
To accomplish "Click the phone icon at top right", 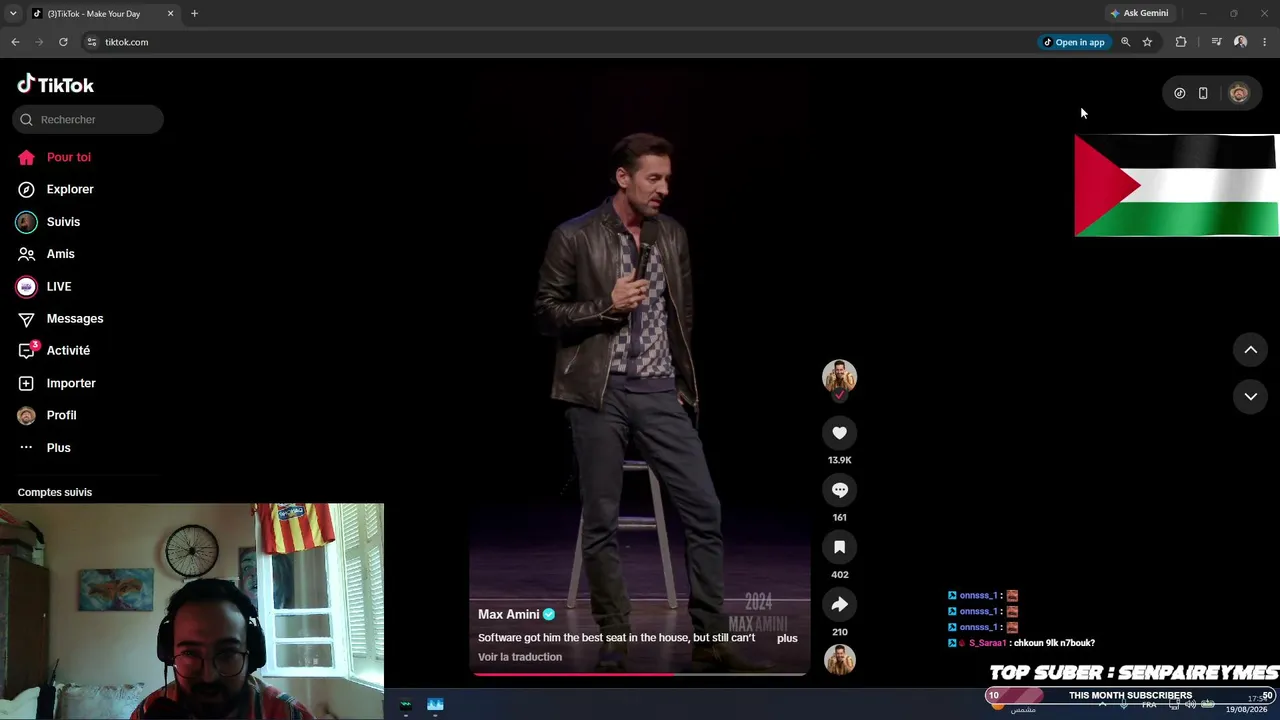I will (1203, 93).
